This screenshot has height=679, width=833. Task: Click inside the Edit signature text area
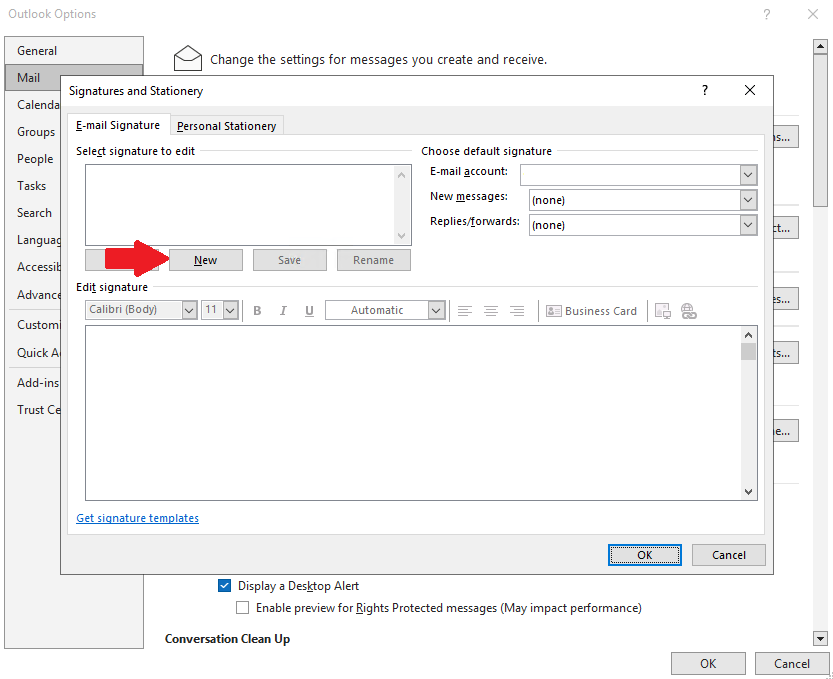tap(413, 413)
